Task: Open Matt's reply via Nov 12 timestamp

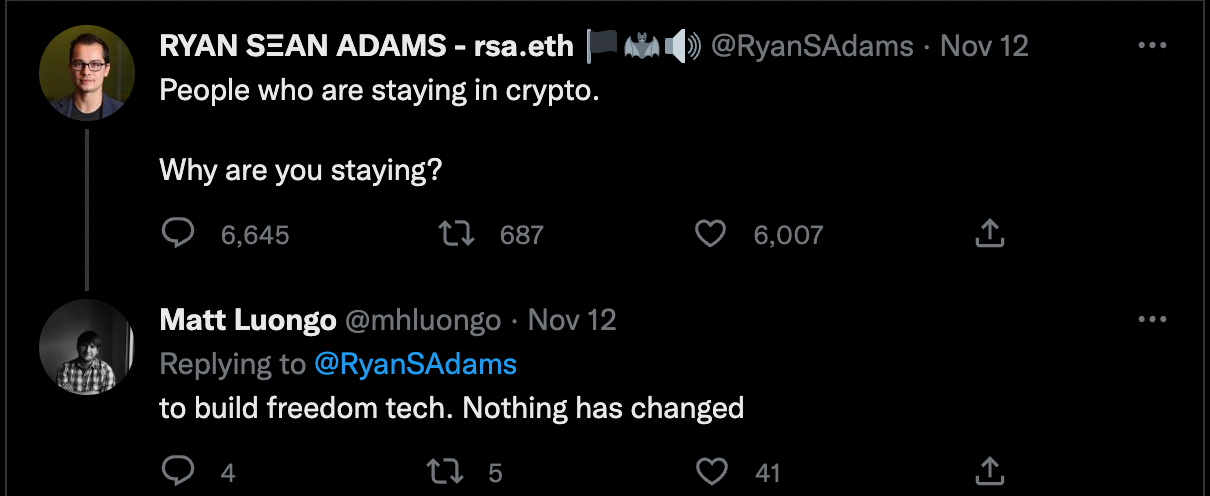Action: click(572, 320)
